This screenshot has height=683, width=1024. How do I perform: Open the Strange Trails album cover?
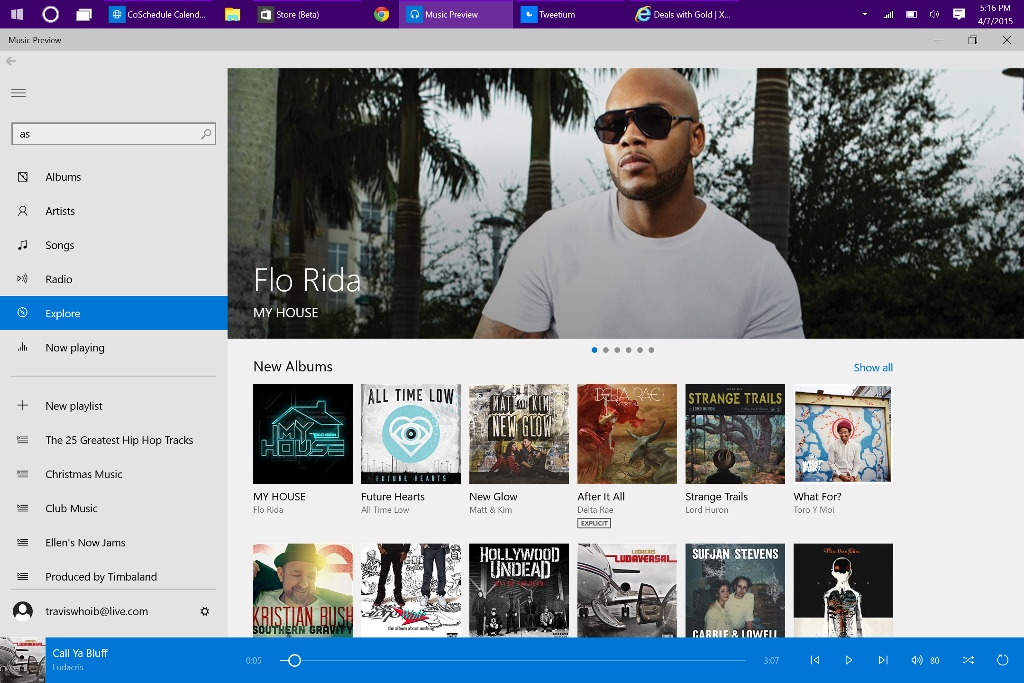coord(735,434)
